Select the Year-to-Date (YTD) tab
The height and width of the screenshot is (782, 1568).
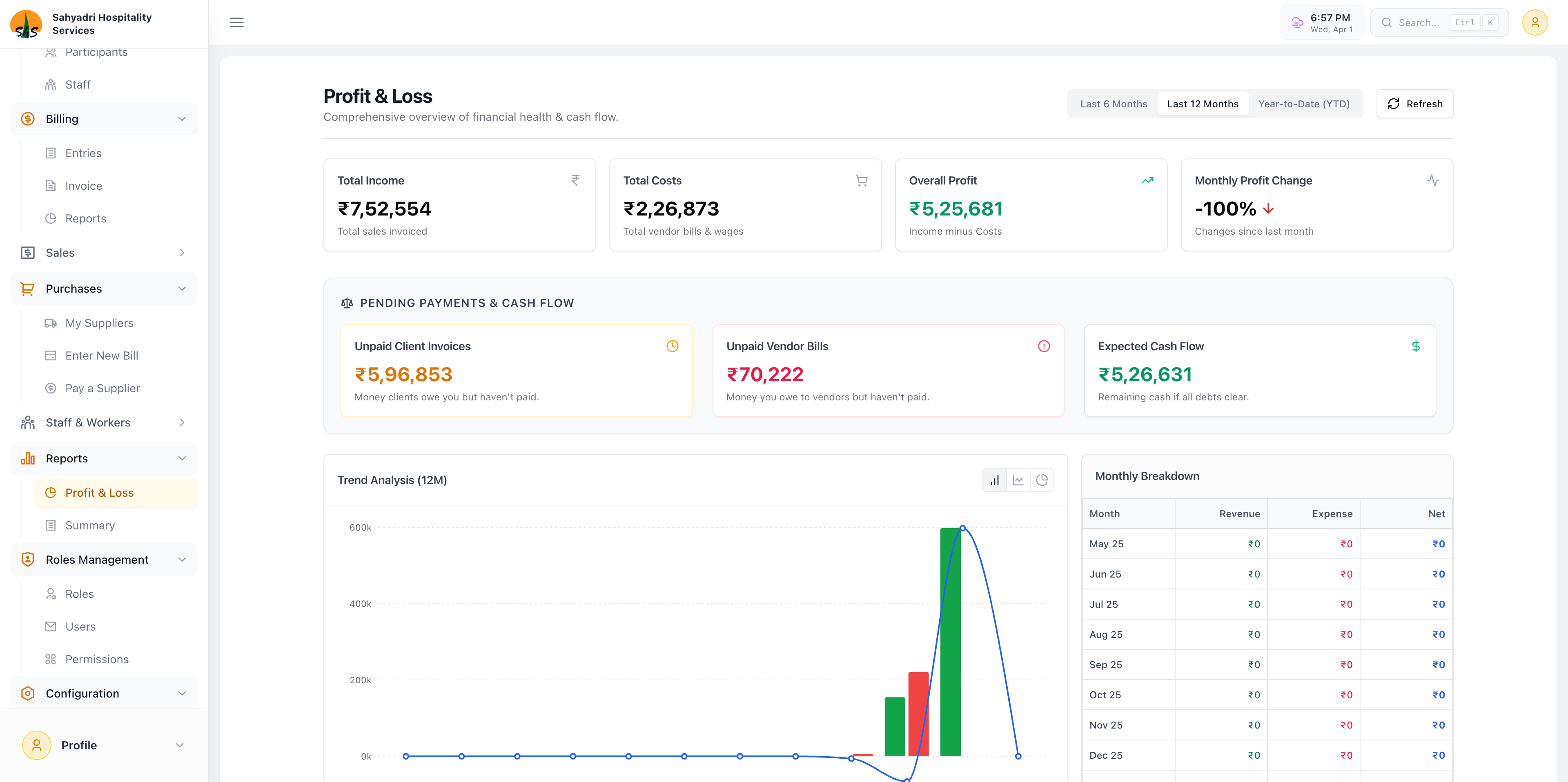point(1304,104)
